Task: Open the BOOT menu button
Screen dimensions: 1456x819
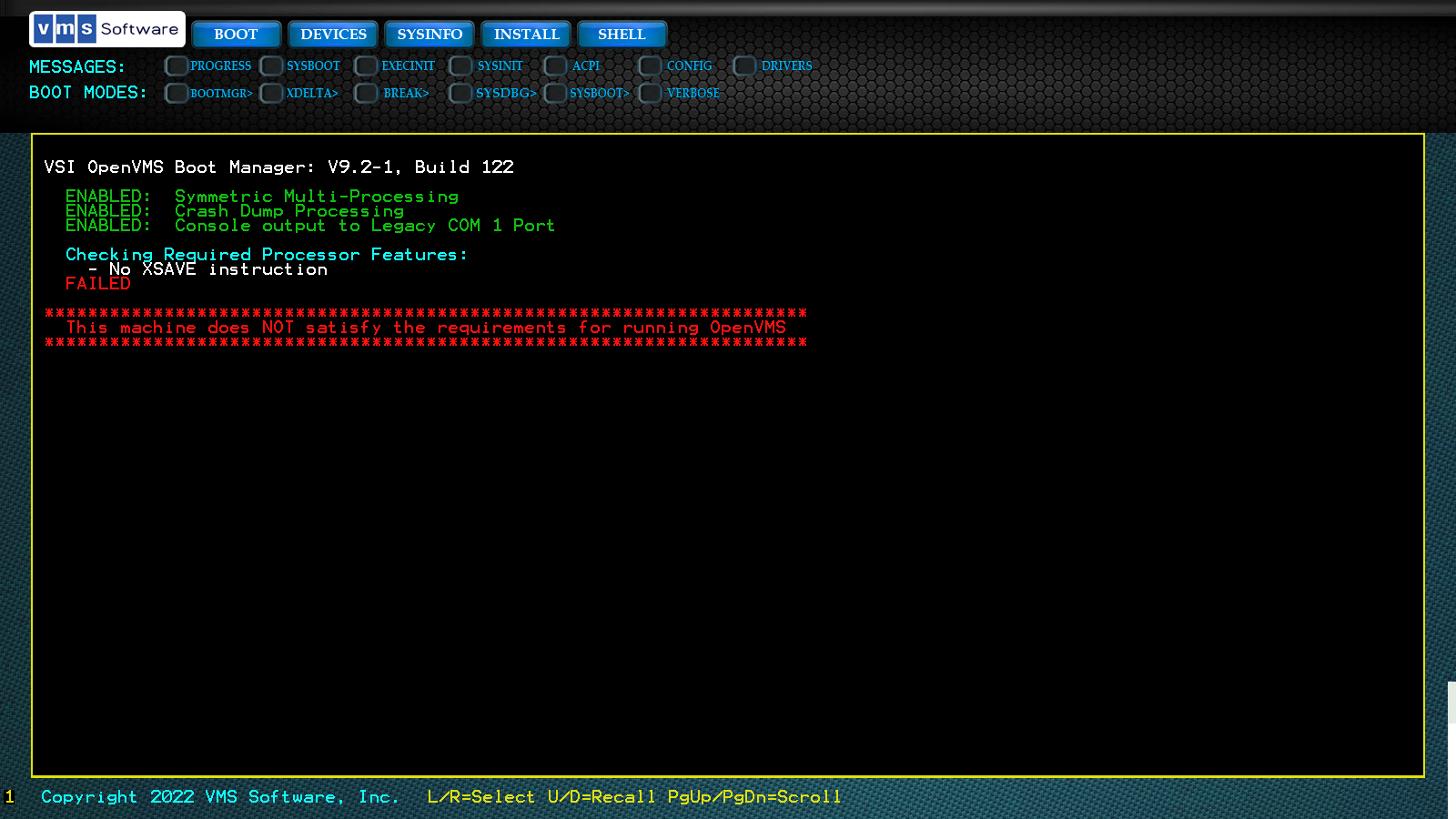Action: [x=236, y=35]
